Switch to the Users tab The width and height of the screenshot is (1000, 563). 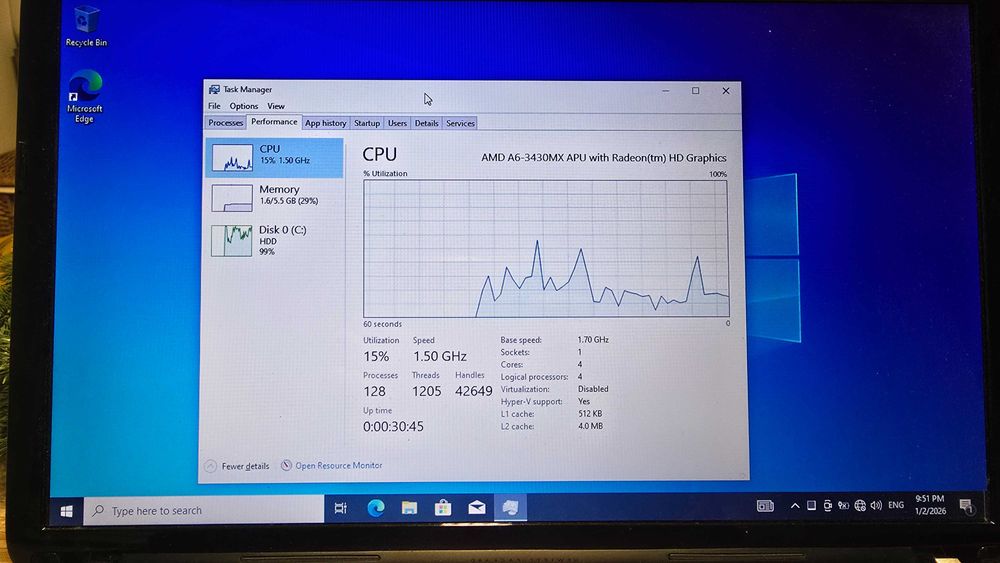[x=397, y=123]
